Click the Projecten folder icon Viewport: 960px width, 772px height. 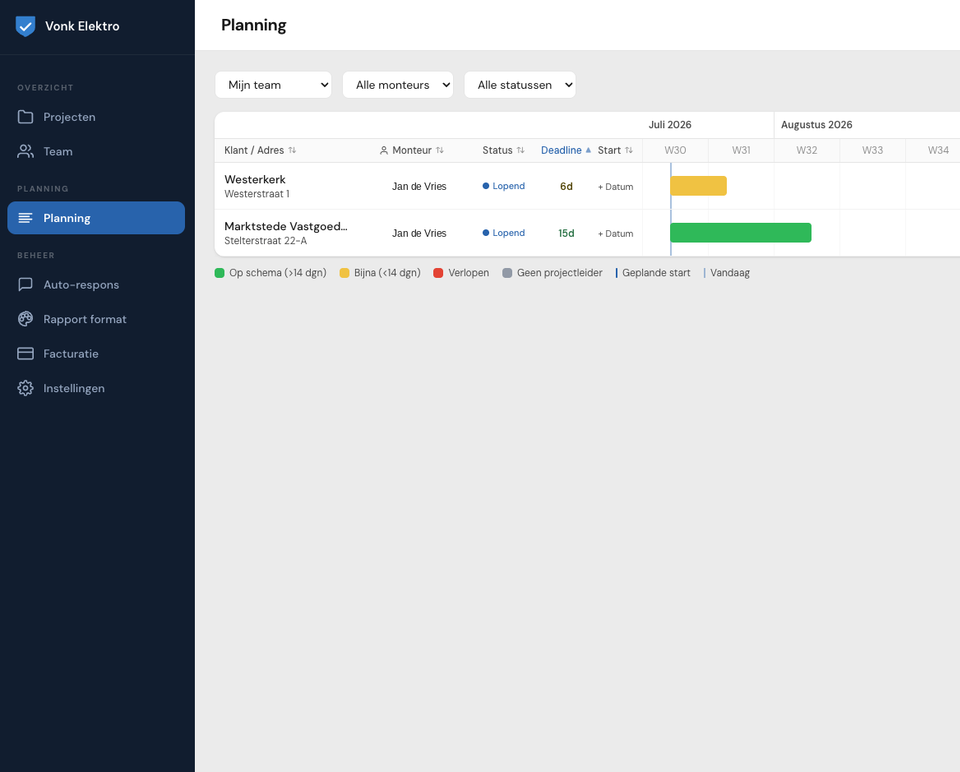[x=25, y=117]
